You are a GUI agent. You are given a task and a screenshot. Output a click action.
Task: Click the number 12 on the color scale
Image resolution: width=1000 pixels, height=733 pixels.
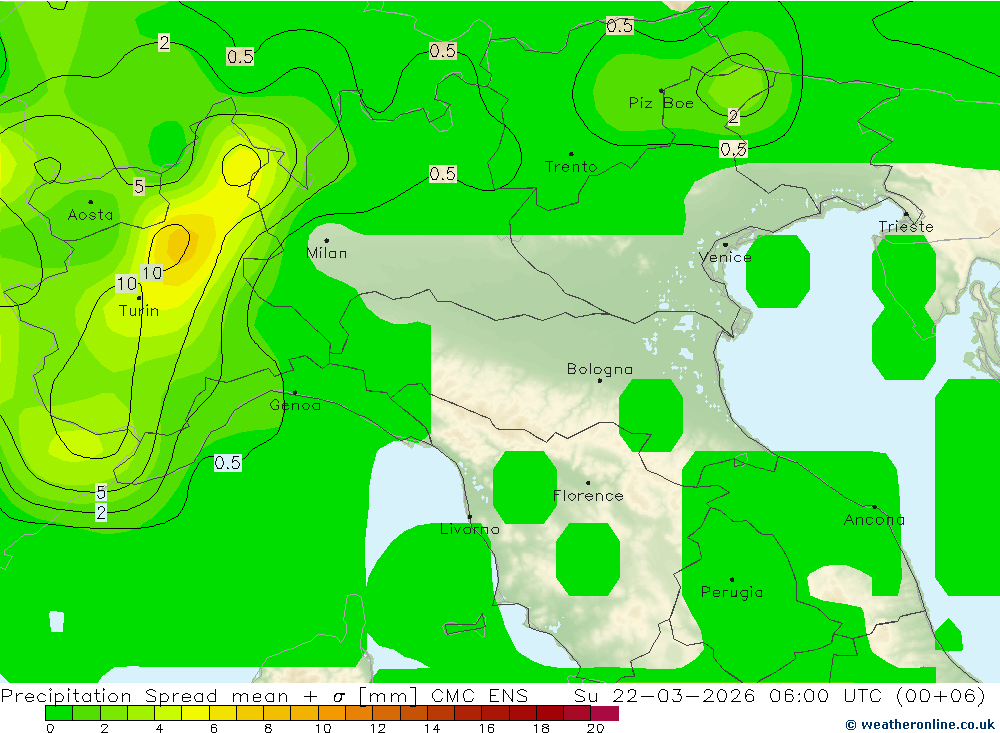pyautogui.click(x=378, y=728)
